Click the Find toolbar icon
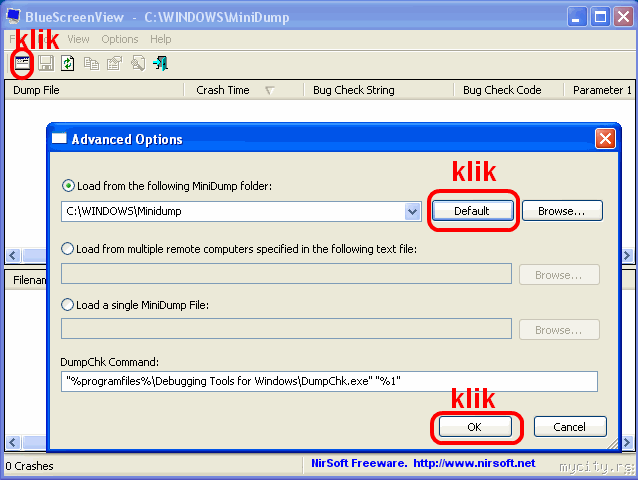The image size is (638, 480). (x=138, y=63)
